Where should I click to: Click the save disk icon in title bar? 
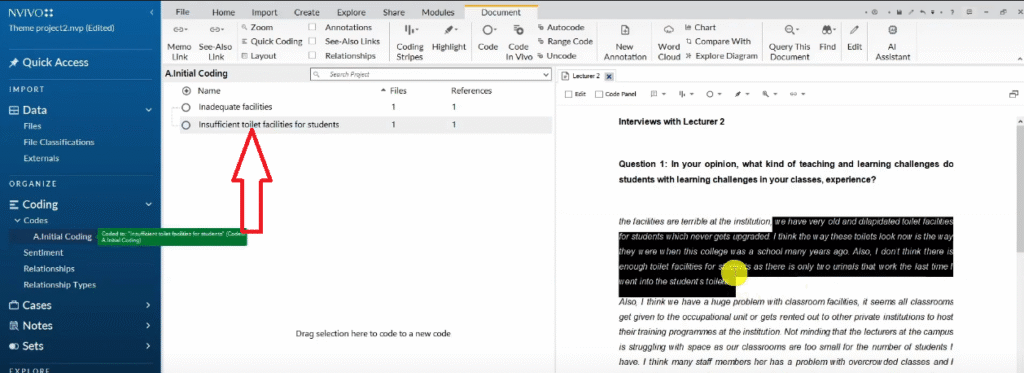coord(899,12)
